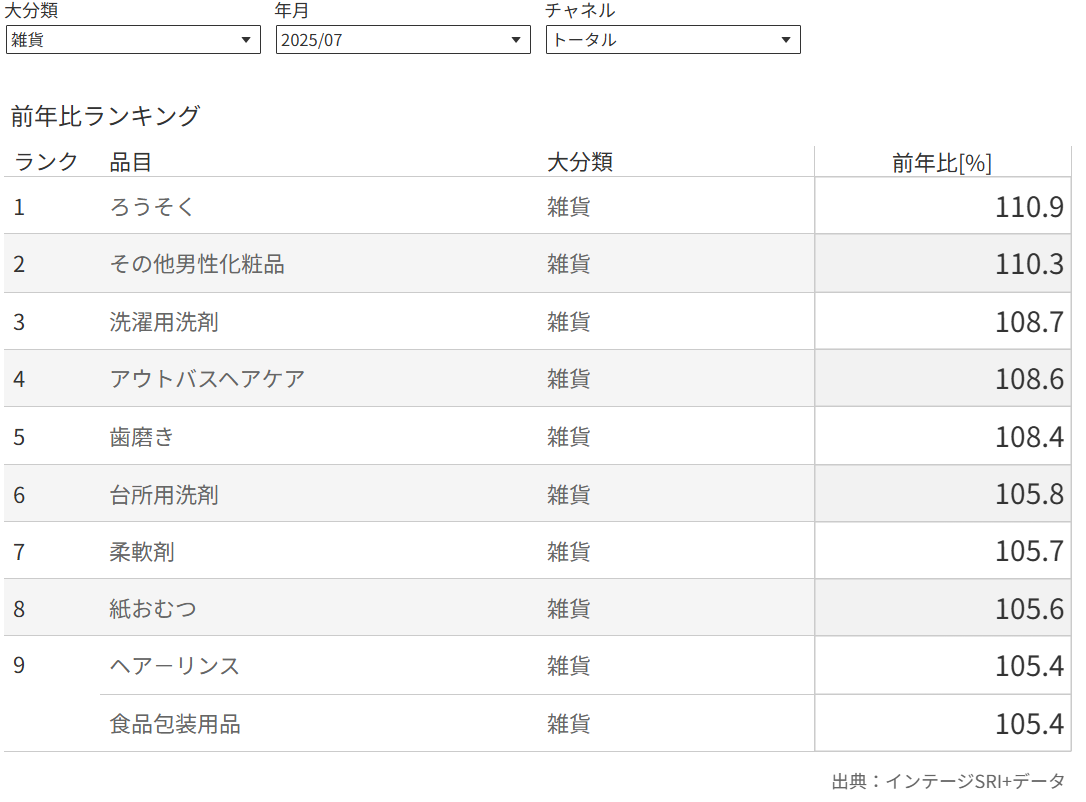1086x802 pixels.
Task: Select the 台所用洗剤 item
Action: click(x=164, y=495)
